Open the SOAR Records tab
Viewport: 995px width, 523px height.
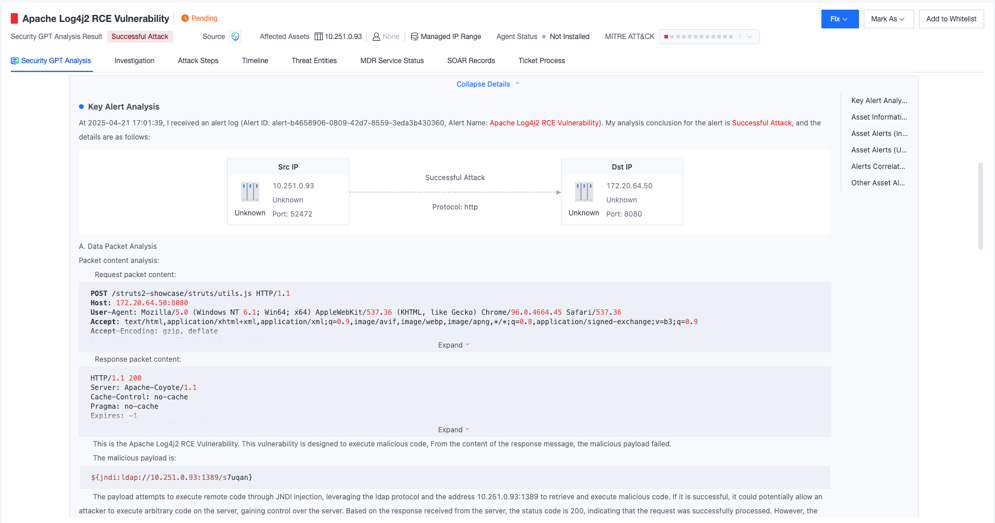(471, 61)
